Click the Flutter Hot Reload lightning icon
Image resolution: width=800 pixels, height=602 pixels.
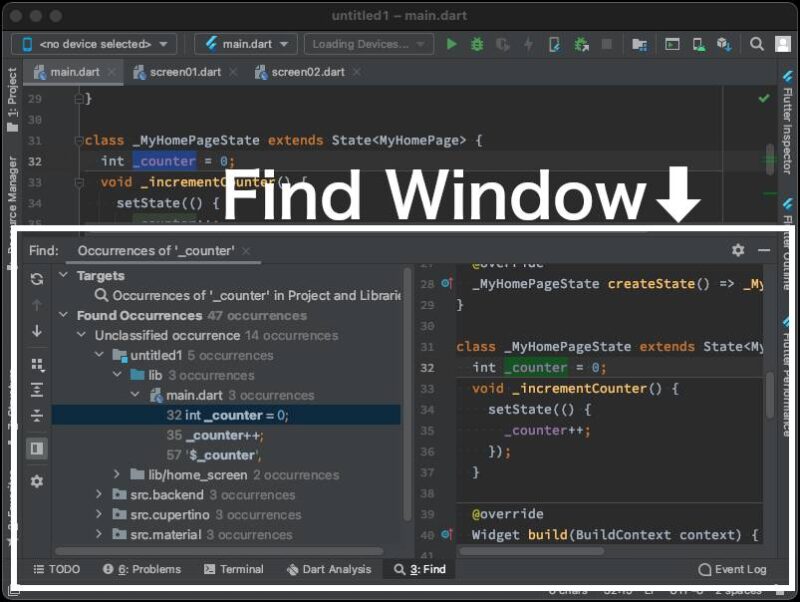[529, 44]
